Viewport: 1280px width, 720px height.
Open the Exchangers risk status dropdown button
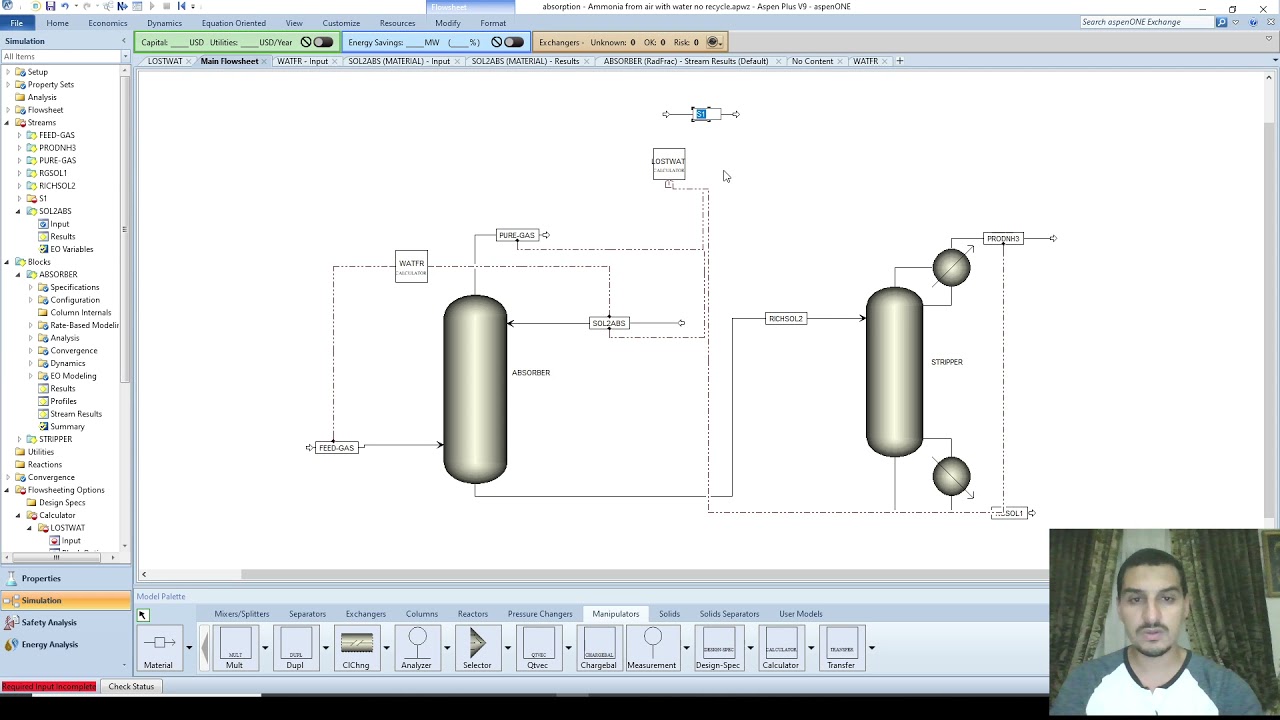[714, 42]
